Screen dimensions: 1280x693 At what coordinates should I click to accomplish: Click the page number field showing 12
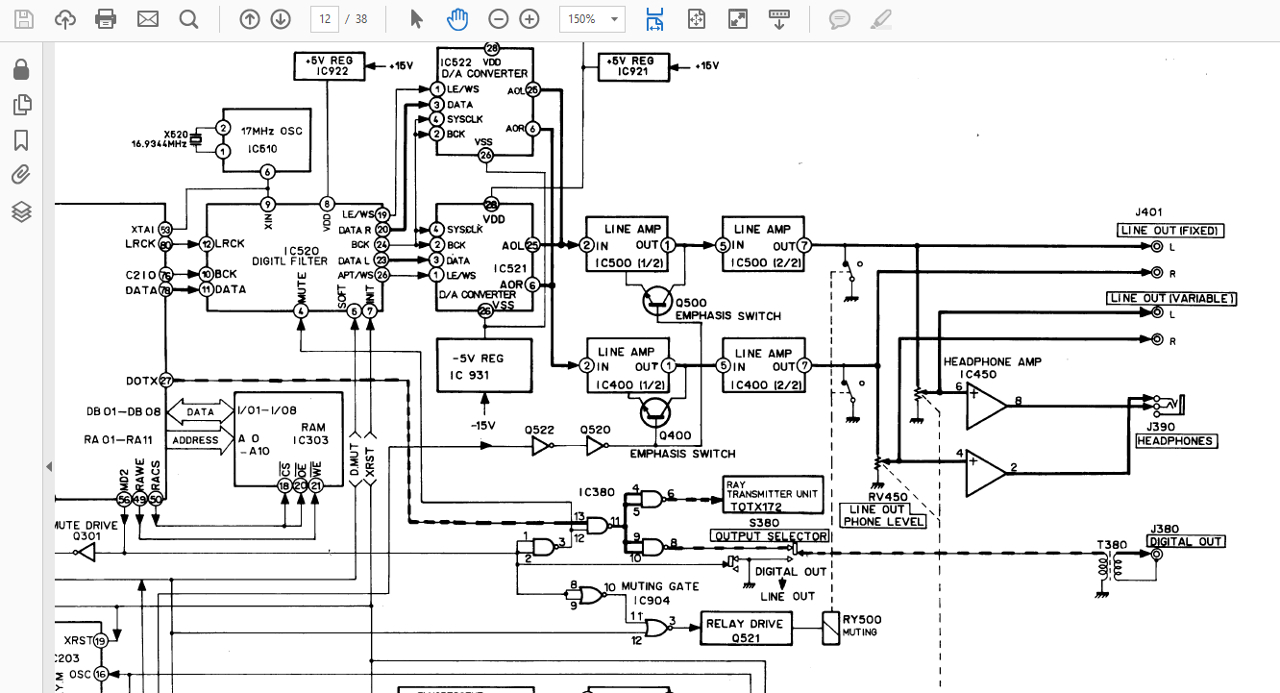coord(324,19)
